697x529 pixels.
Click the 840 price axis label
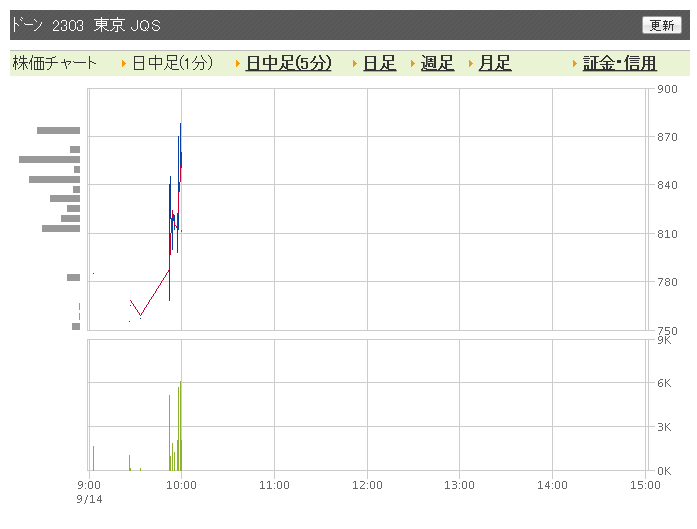point(667,185)
